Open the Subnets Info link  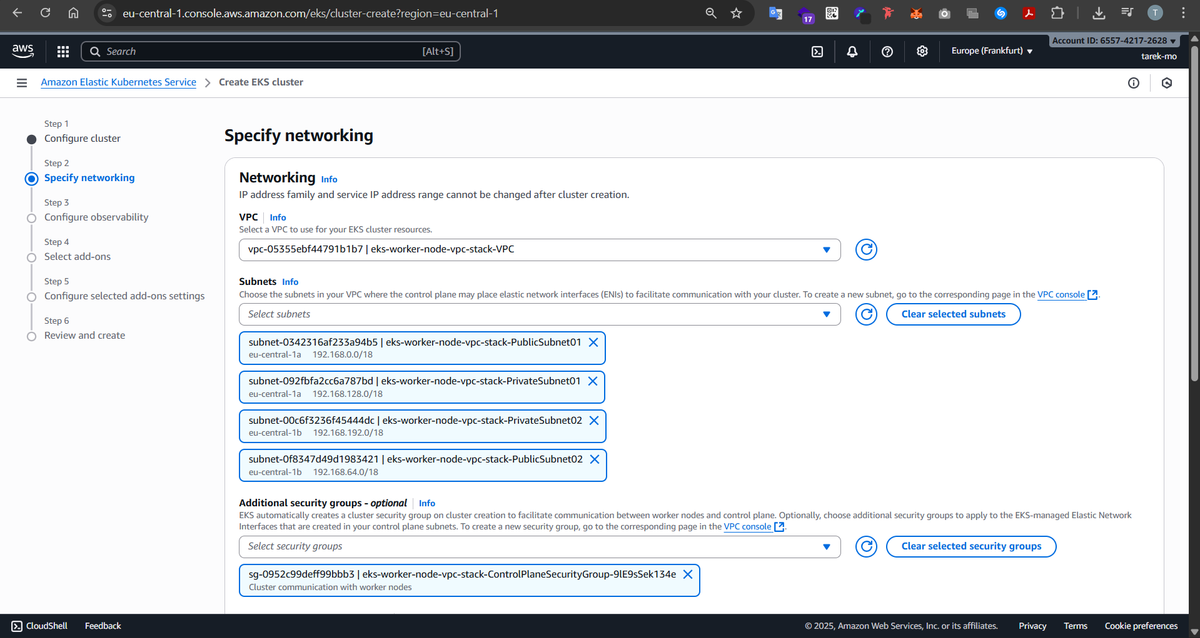(290, 282)
